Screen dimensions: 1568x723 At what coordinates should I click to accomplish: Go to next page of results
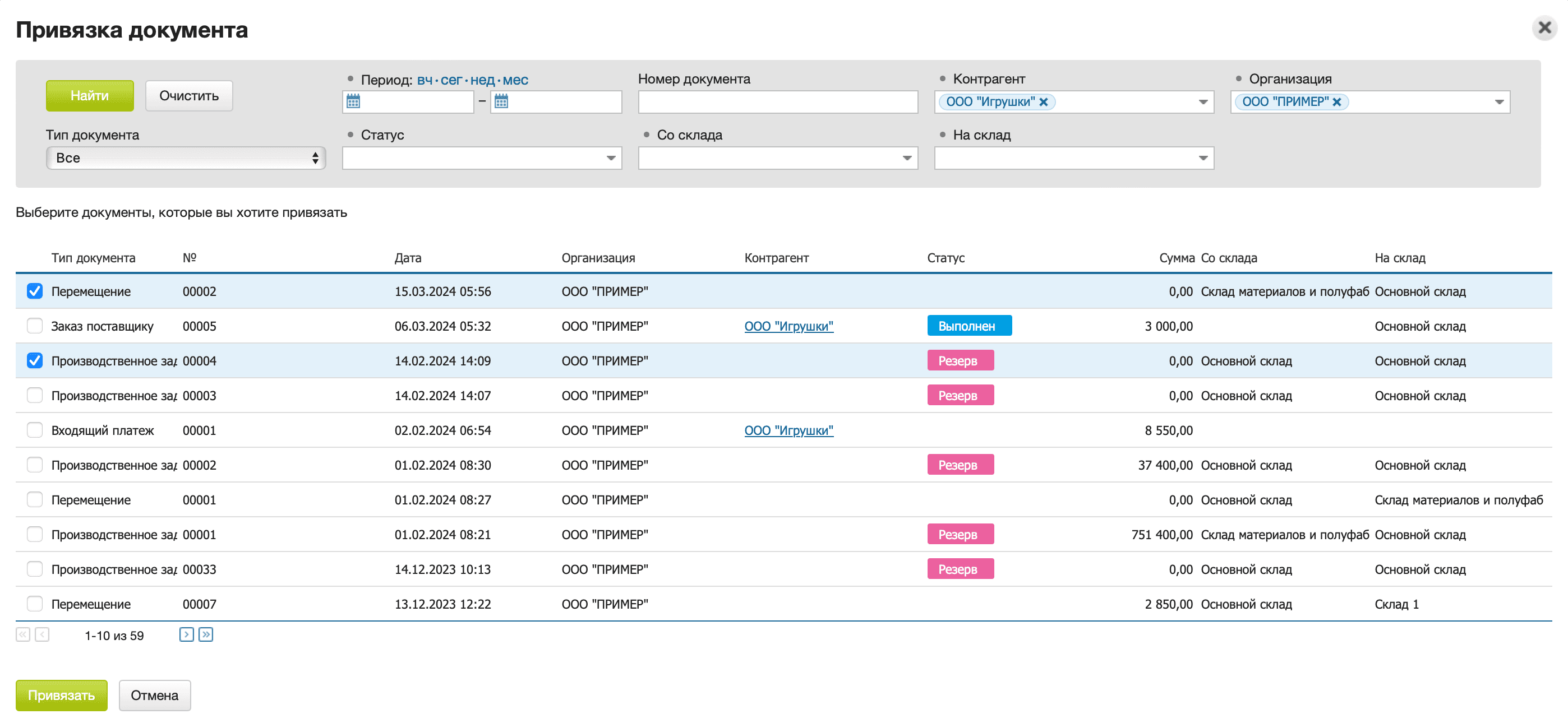[186, 635]
